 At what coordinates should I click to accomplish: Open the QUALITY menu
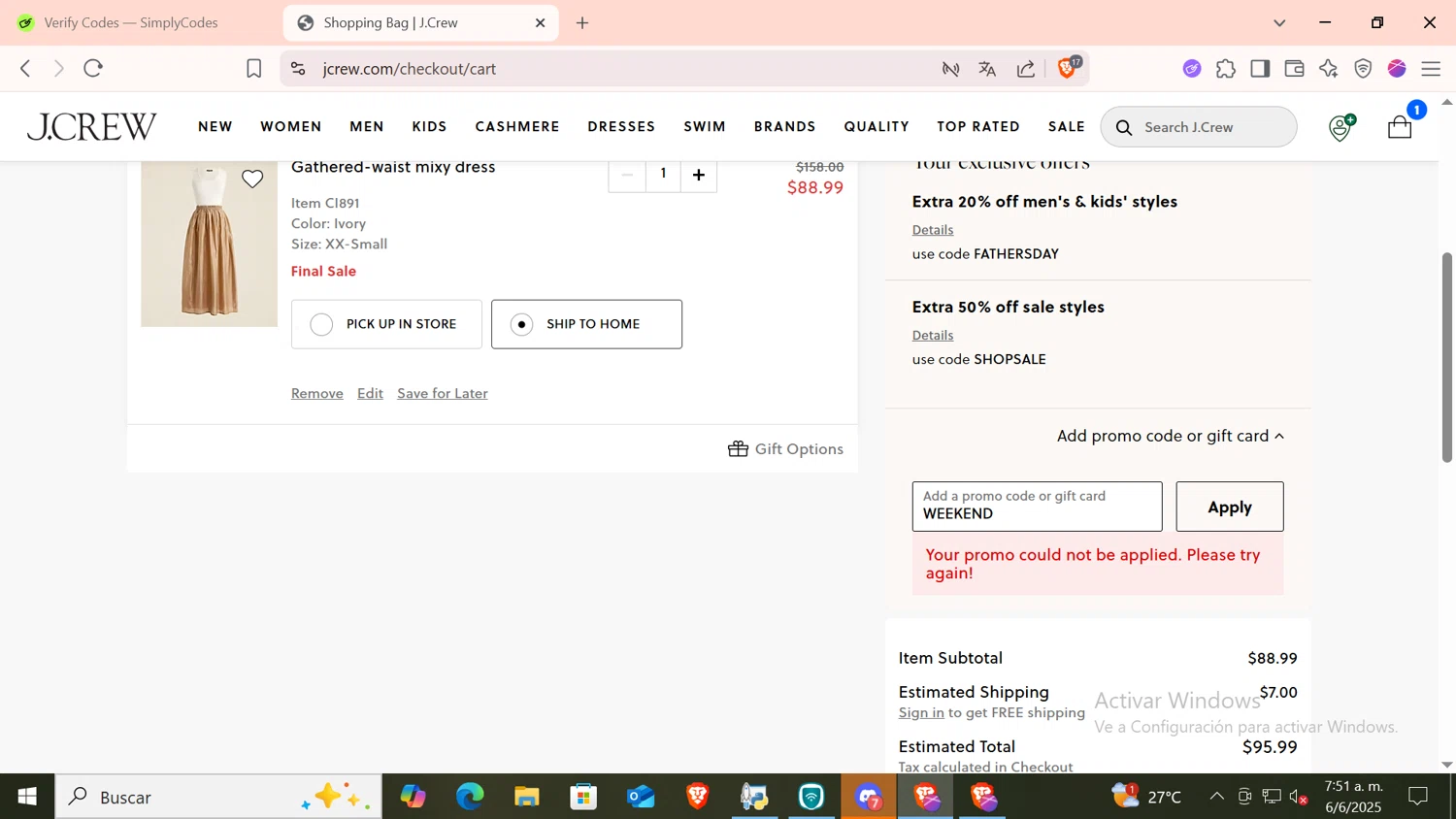click(877, 127)
